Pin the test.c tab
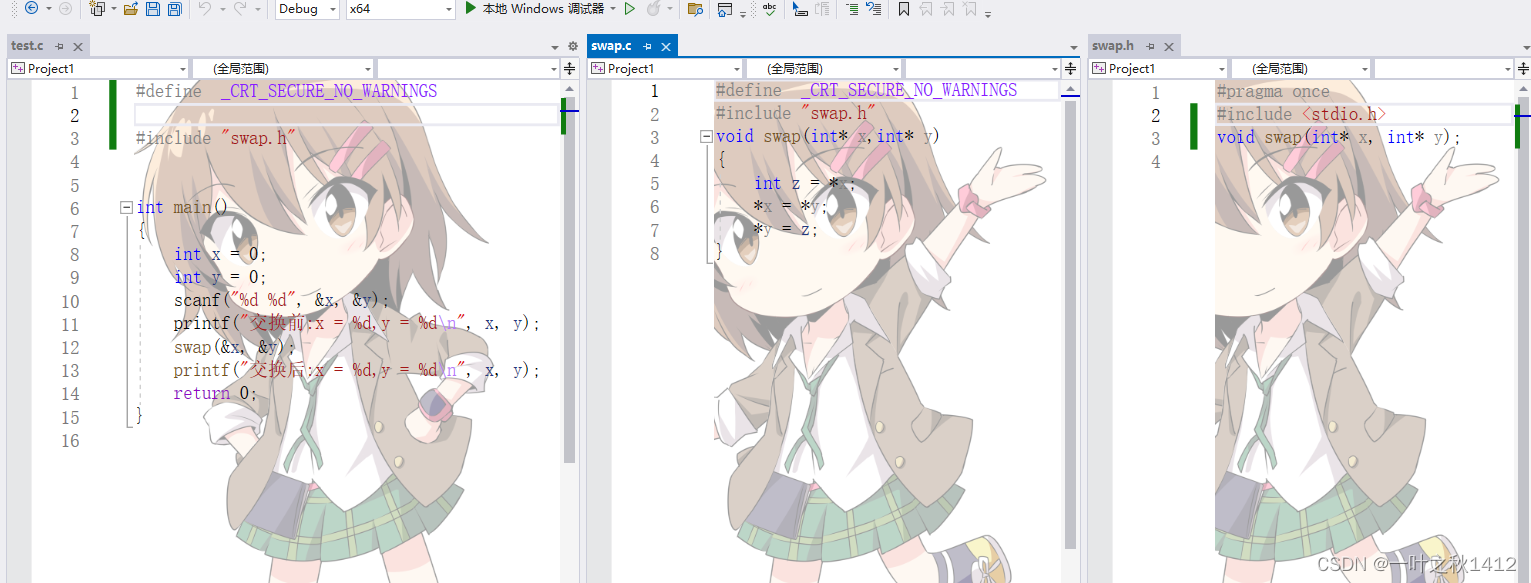The image size is (1531, 583). pyautogui.click(x=59, y=46)
